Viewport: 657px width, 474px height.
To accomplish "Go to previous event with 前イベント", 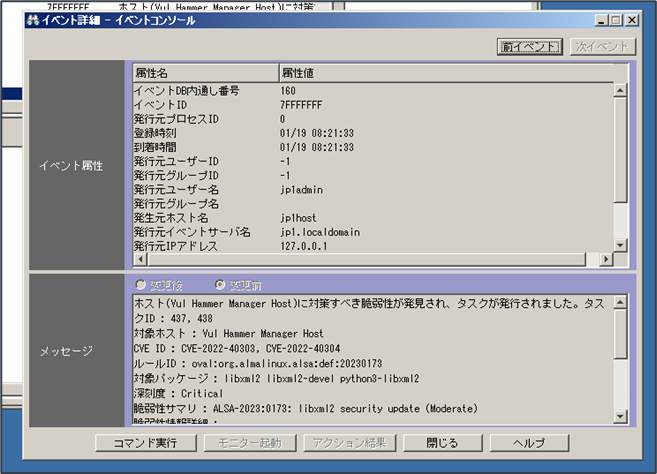I will pos(529,46).
